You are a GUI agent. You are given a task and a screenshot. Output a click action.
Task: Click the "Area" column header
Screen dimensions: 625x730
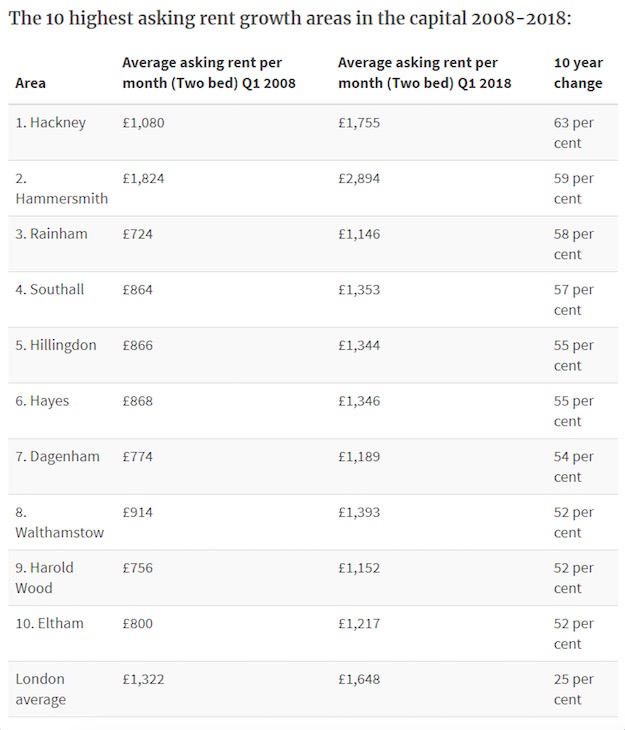pyautogui.click(x=31, y=83)
